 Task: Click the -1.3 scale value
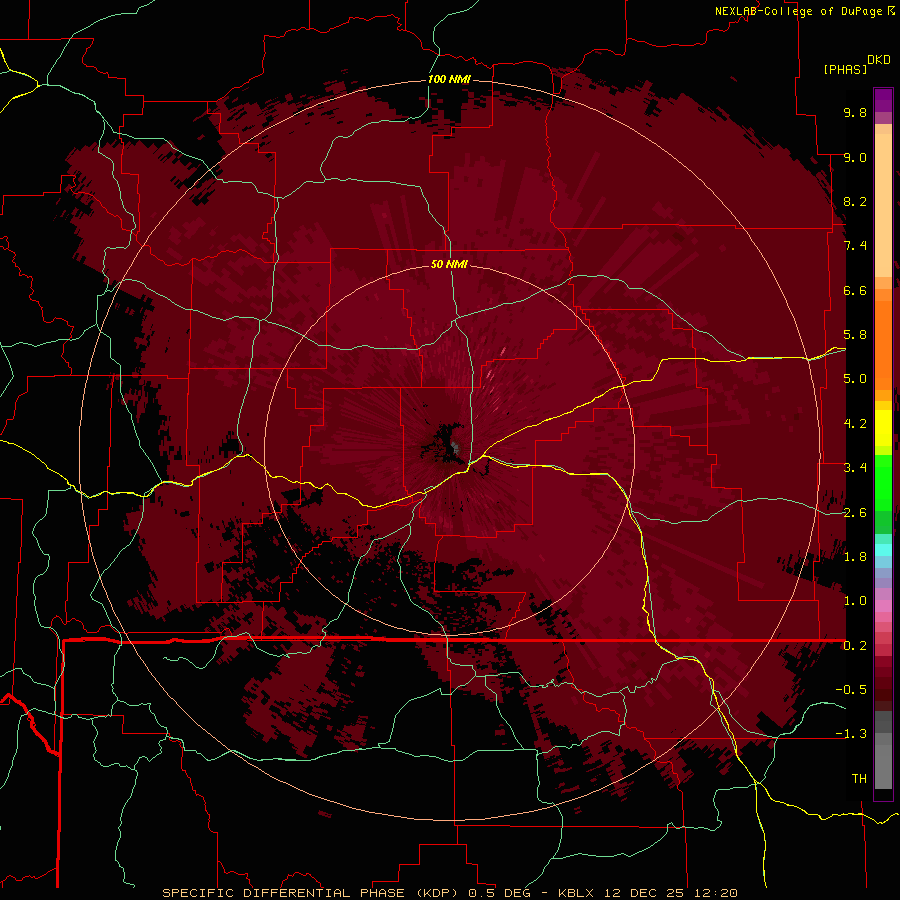click(x=851, y=734)
